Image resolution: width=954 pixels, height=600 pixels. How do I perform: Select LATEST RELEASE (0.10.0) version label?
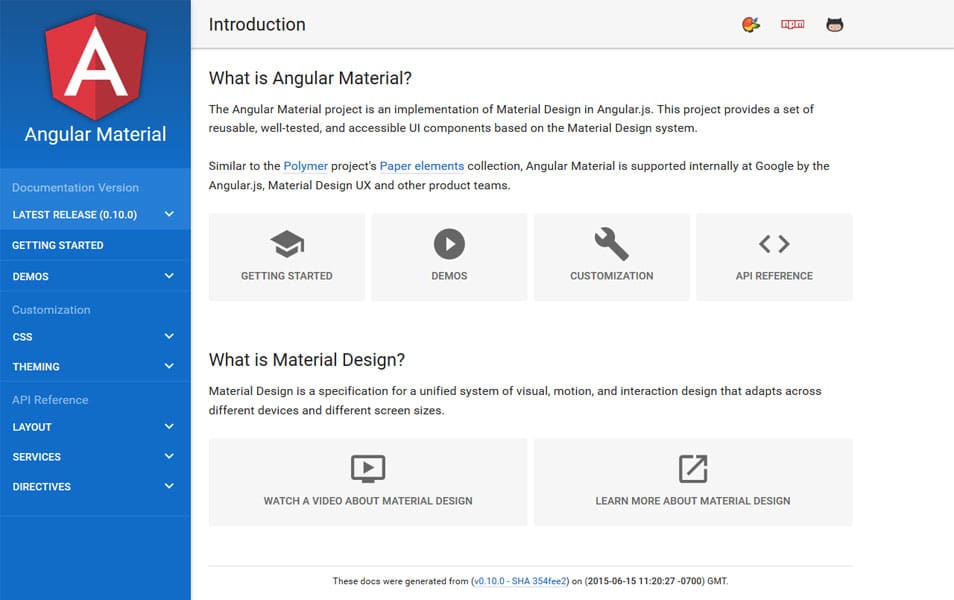coord(74,215)
